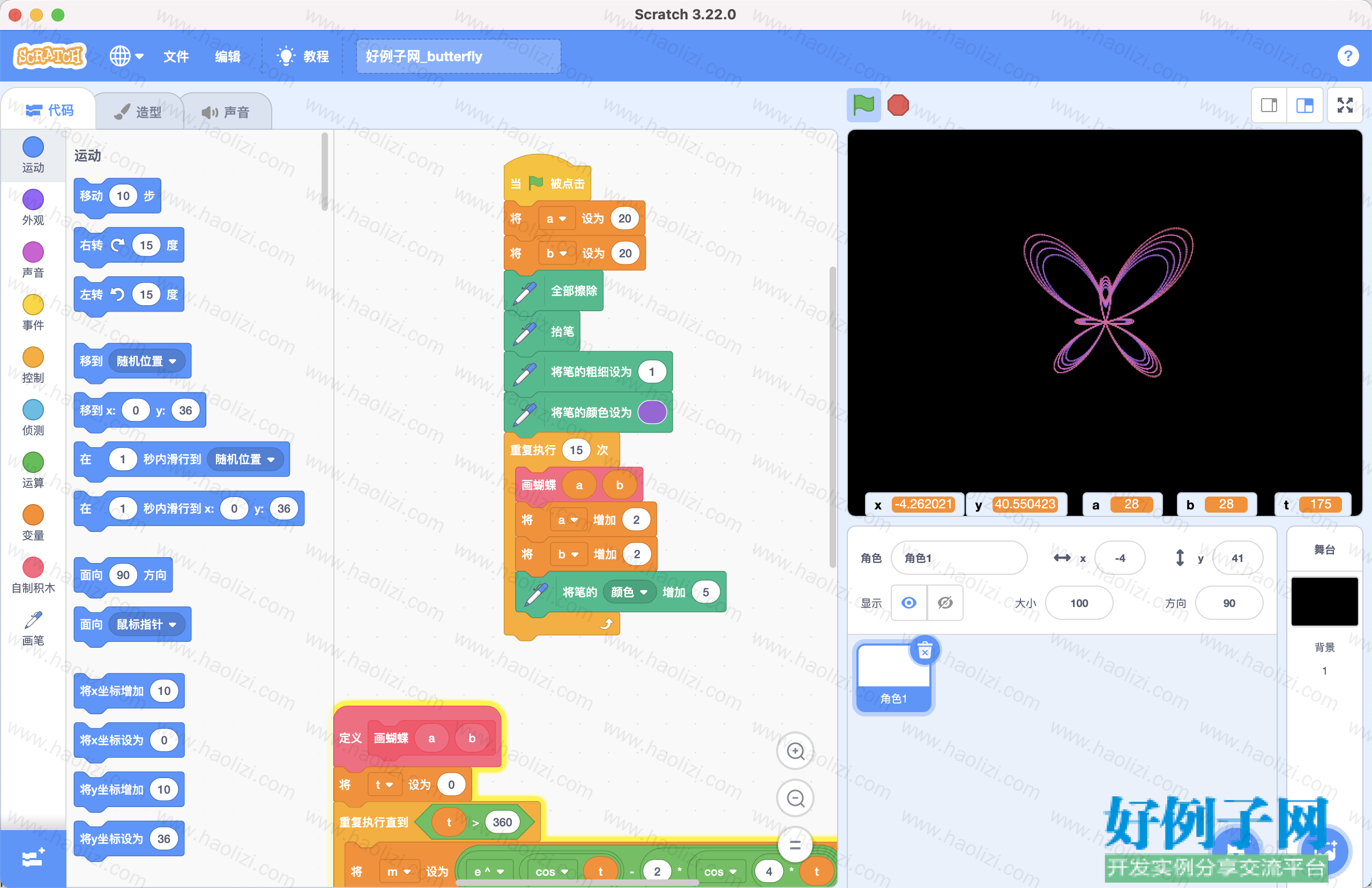Hide the sprite with crossed-eye icon
1372x888 pixels.
pyautogui.click(x=945, y=603)
